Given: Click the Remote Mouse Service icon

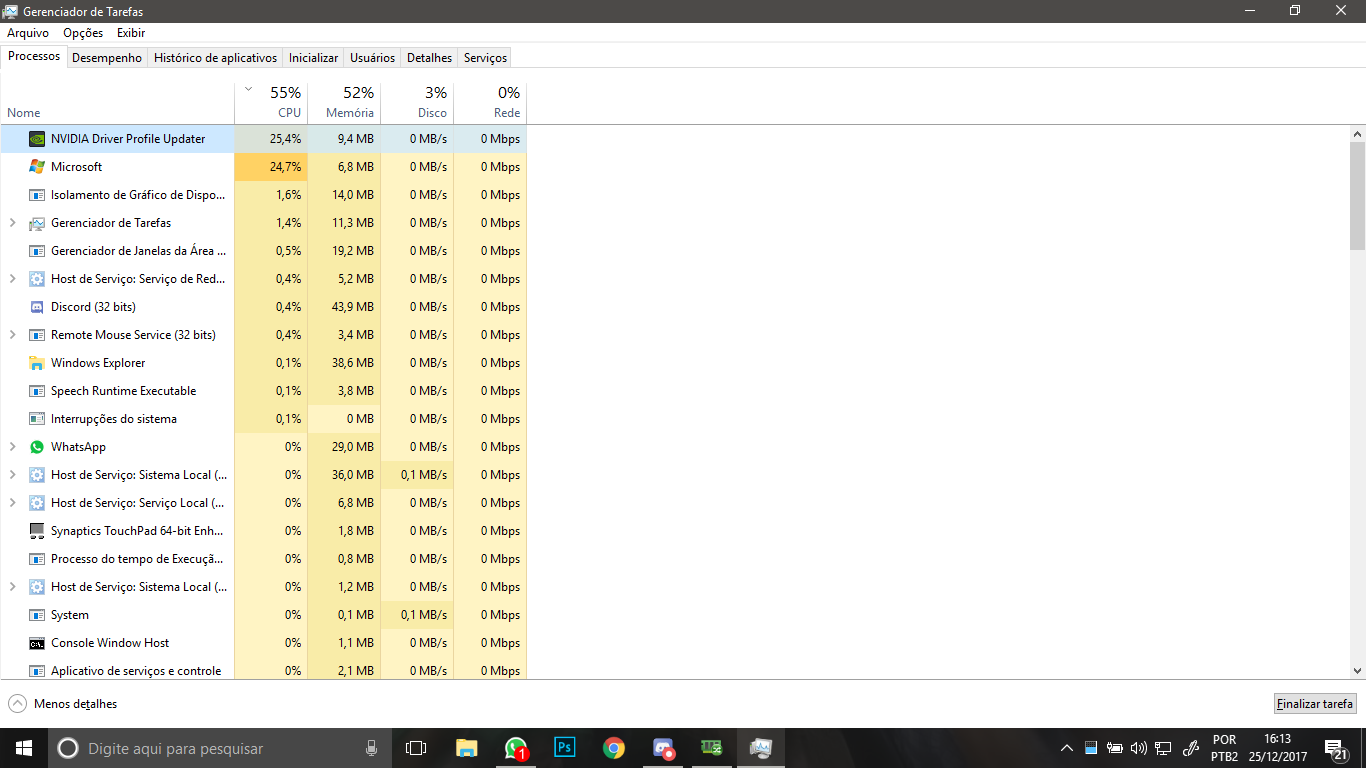Looking at the screenshot, I should (37, 335).
